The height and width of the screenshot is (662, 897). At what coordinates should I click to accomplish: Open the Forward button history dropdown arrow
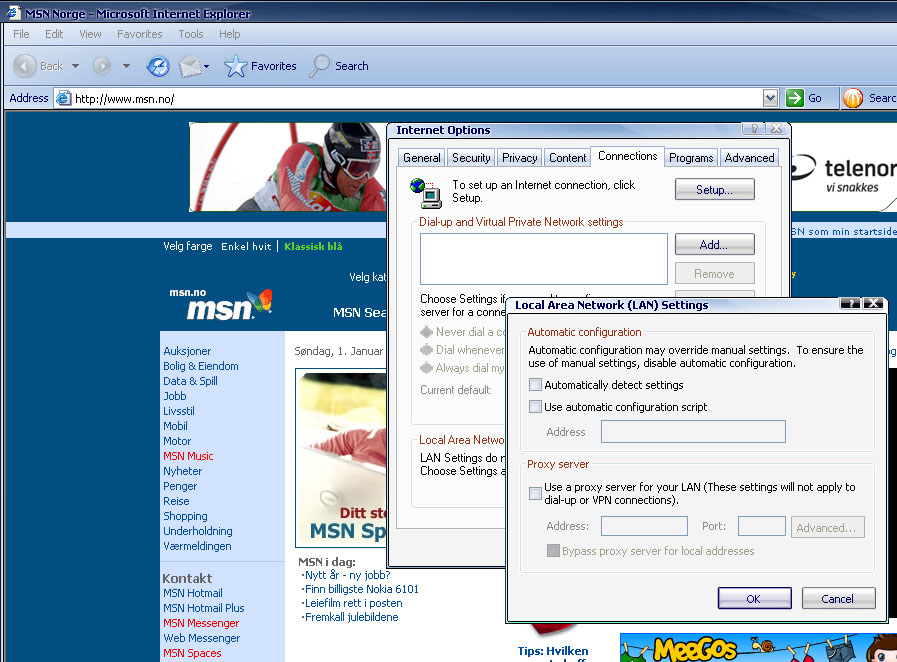126,66
